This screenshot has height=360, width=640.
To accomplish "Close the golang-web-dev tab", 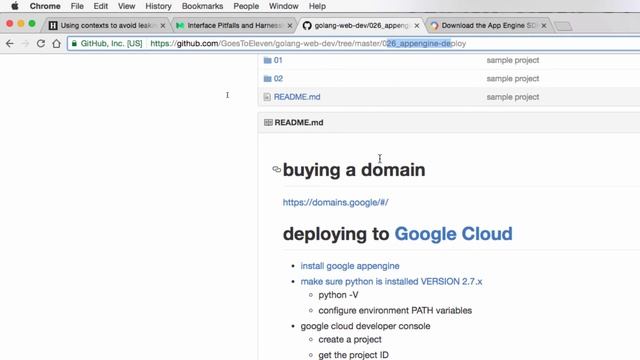I will point(417,26).
